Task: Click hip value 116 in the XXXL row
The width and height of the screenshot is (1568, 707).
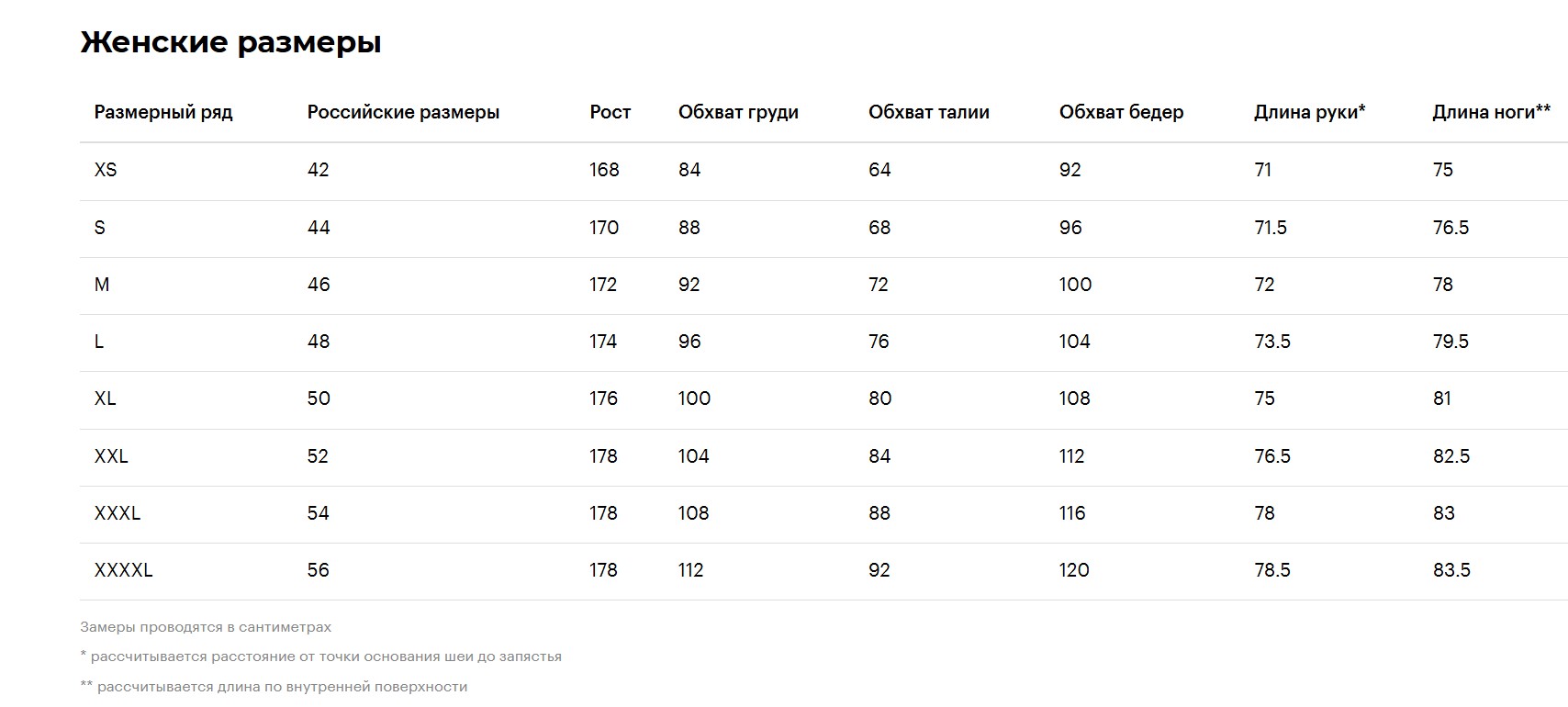Action: point(1071,513)
